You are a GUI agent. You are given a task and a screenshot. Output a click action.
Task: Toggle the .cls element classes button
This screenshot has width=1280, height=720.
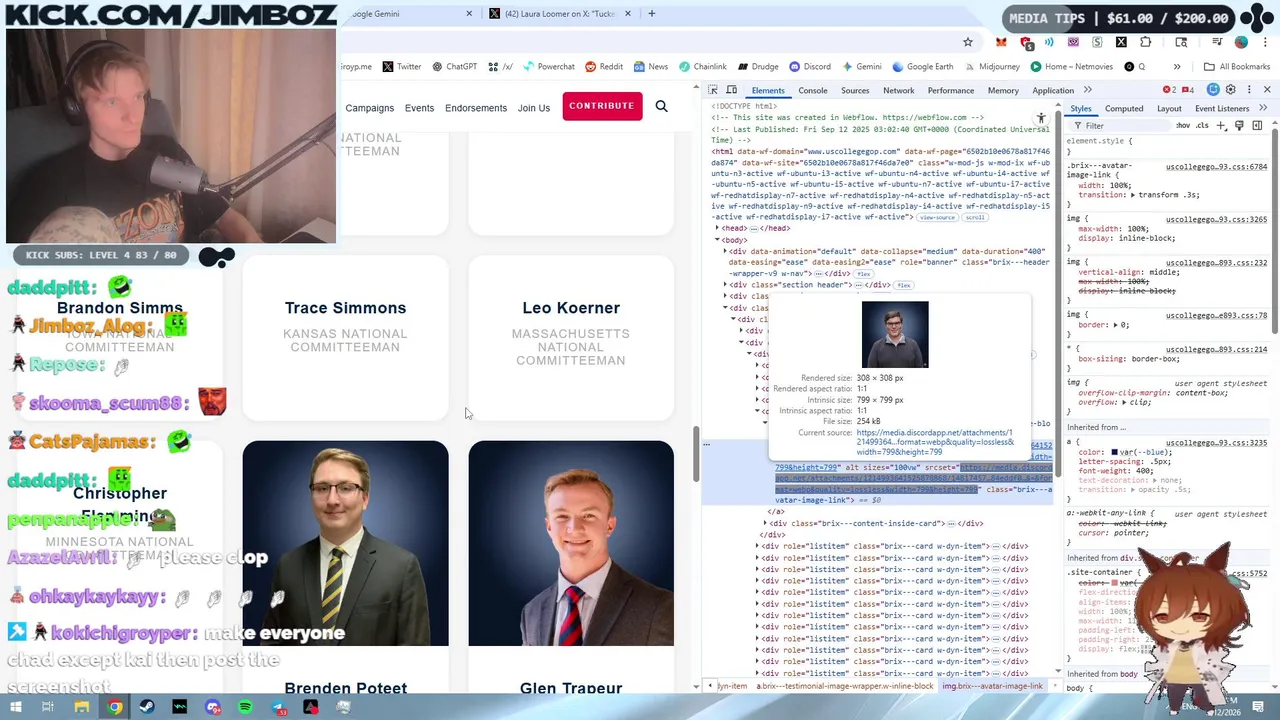click(x=1203, y=126)
